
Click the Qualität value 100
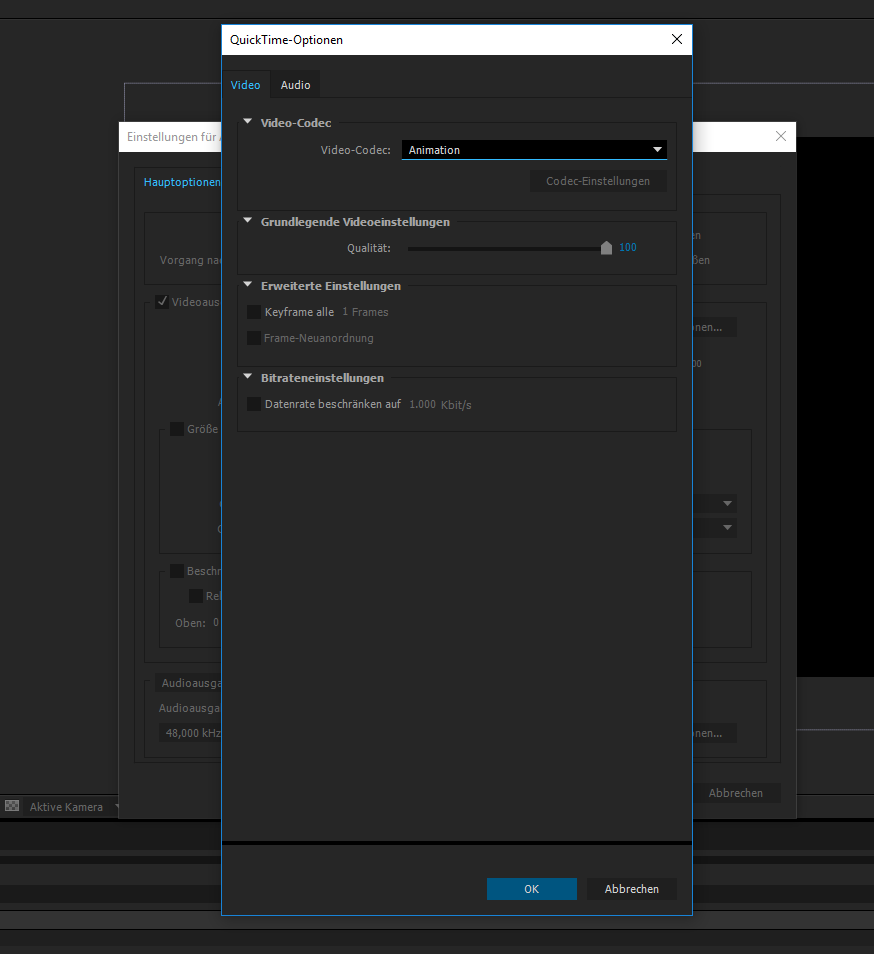628,248
